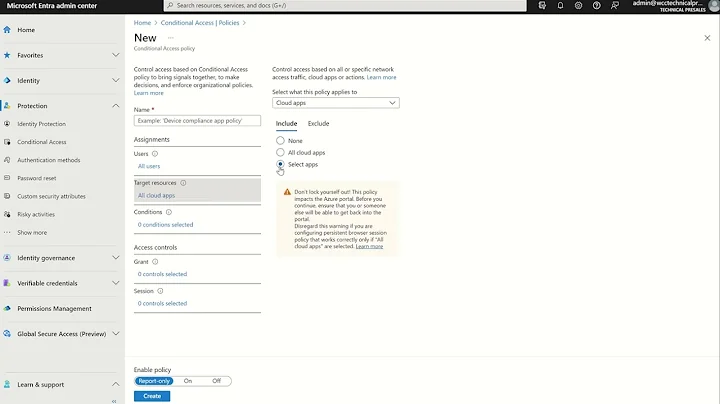Collapse the sidebar with double chevron
Viewport: 720px width, 404px height.
(114, 401)
